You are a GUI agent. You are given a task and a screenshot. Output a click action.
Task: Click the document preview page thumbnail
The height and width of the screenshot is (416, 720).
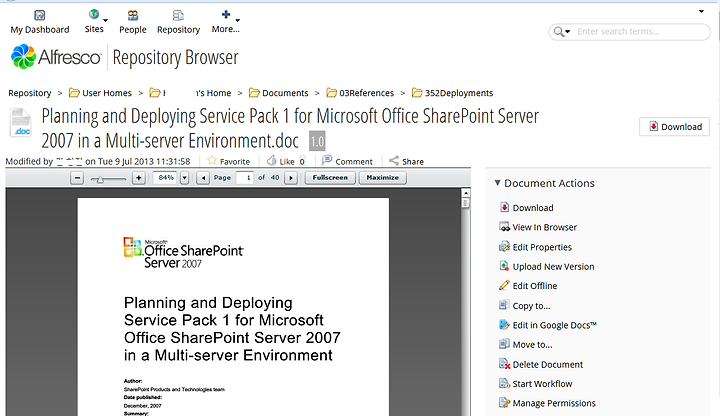pyautogui.click(x=233, y=307)
